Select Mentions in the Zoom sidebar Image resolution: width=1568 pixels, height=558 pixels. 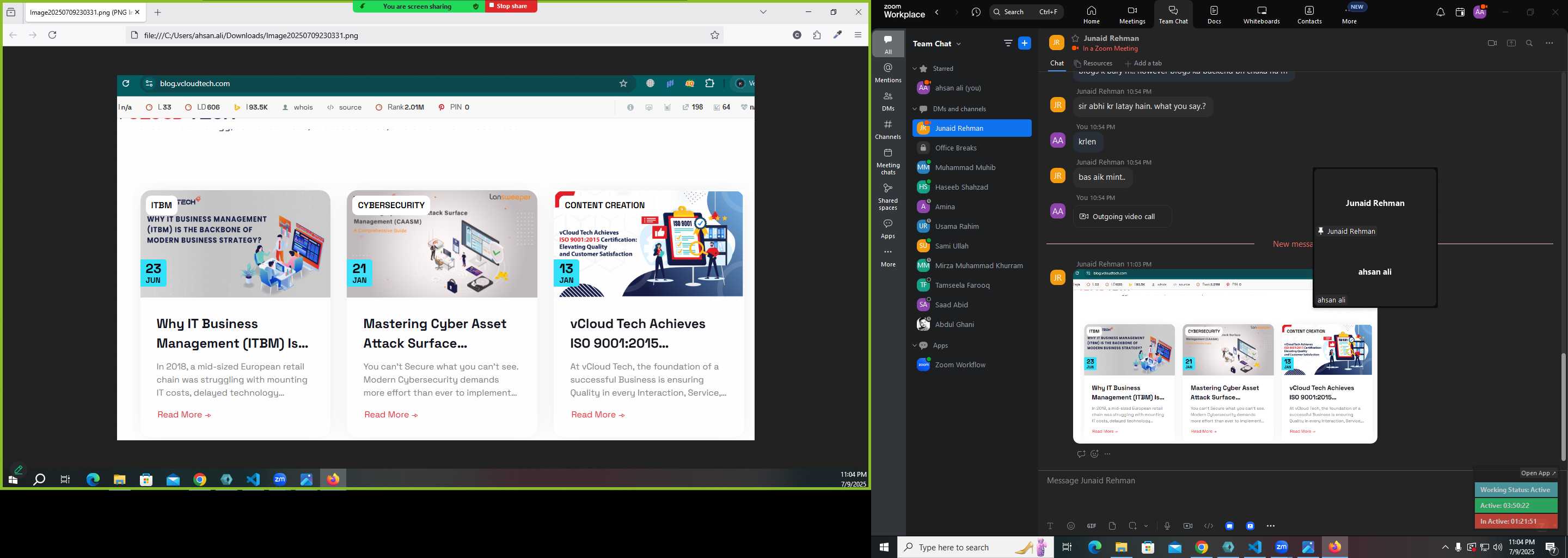pos(888,72)
